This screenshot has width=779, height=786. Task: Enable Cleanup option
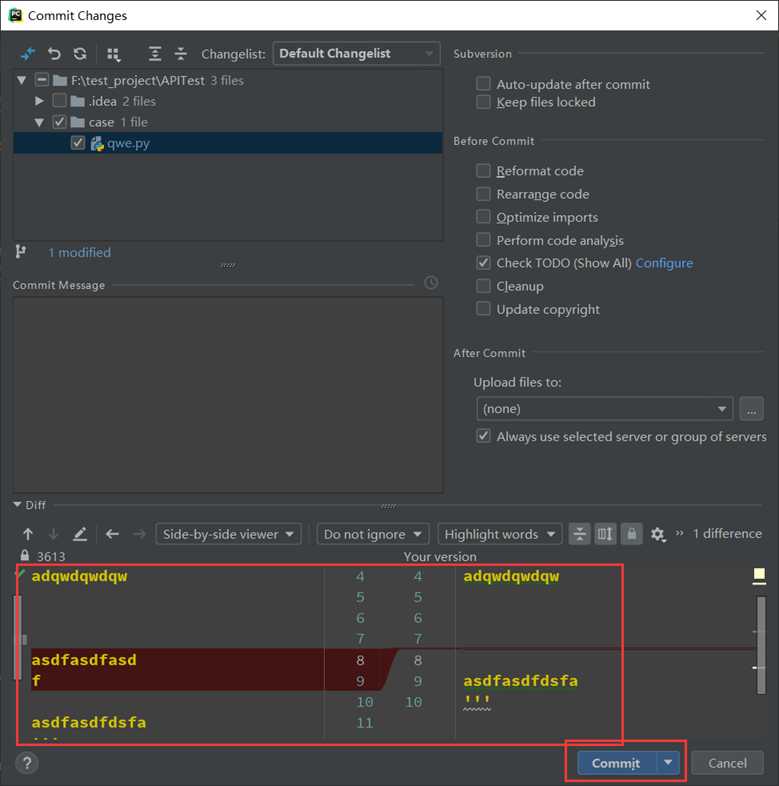click(483, 286)
